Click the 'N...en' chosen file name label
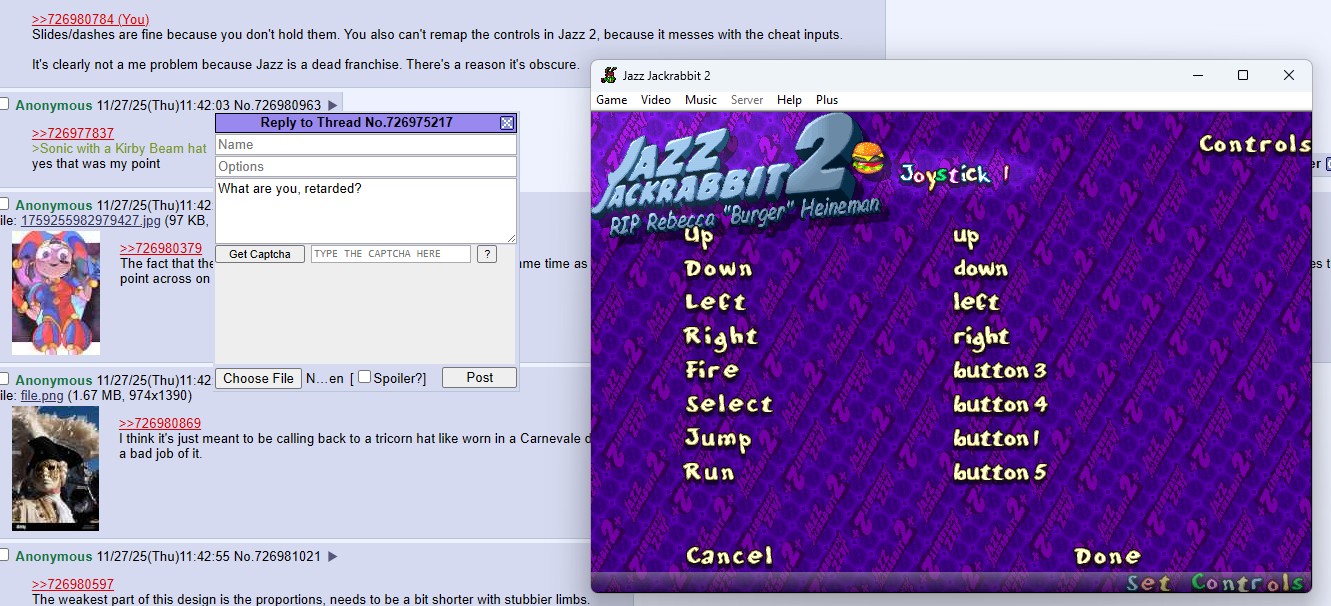The image size is (1331, 606). 325,378
